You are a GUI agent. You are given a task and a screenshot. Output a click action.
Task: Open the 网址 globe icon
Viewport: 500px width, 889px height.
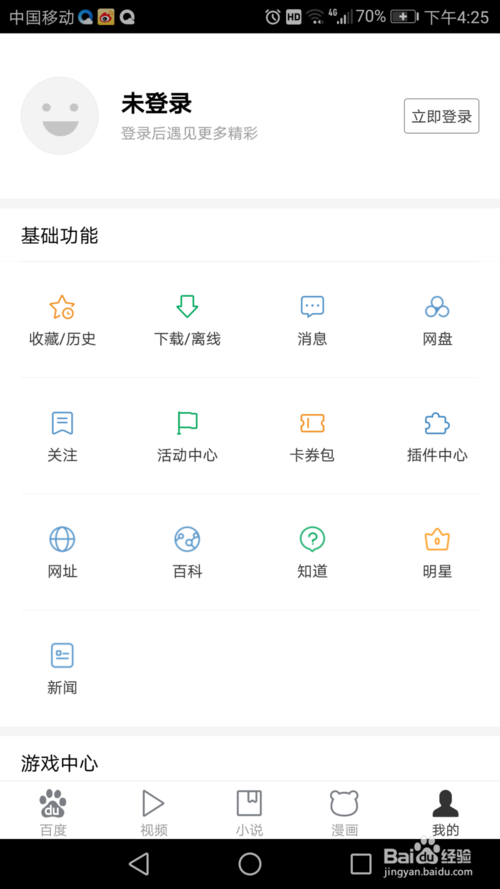point(62,539)
